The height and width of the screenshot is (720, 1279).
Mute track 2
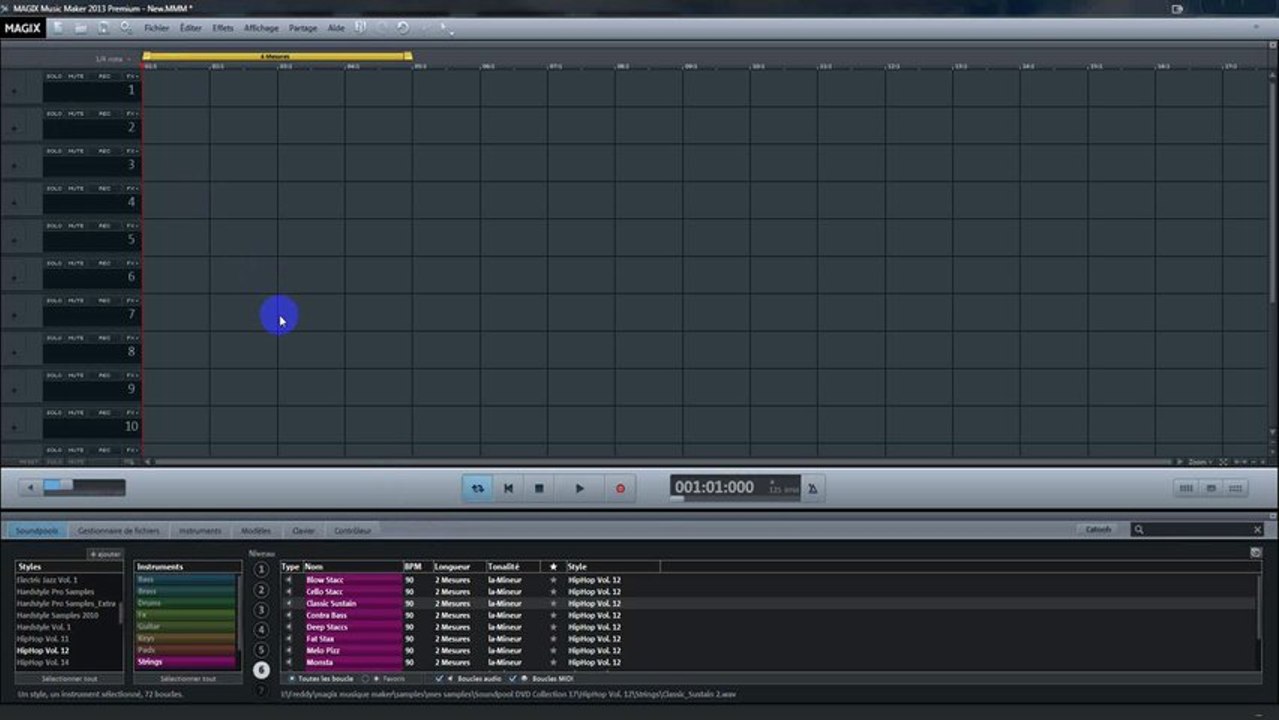click(76, 113)
